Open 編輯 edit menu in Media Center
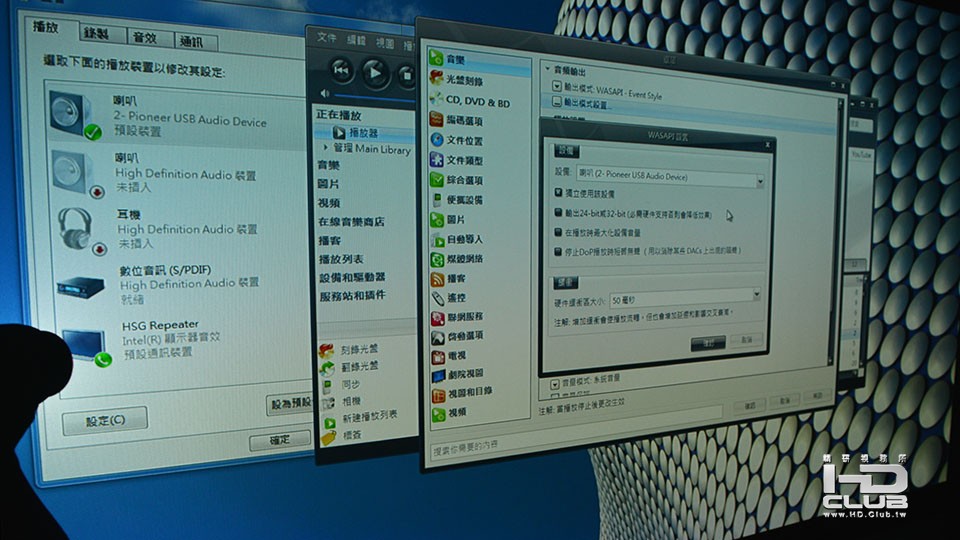 coord(356,40)
